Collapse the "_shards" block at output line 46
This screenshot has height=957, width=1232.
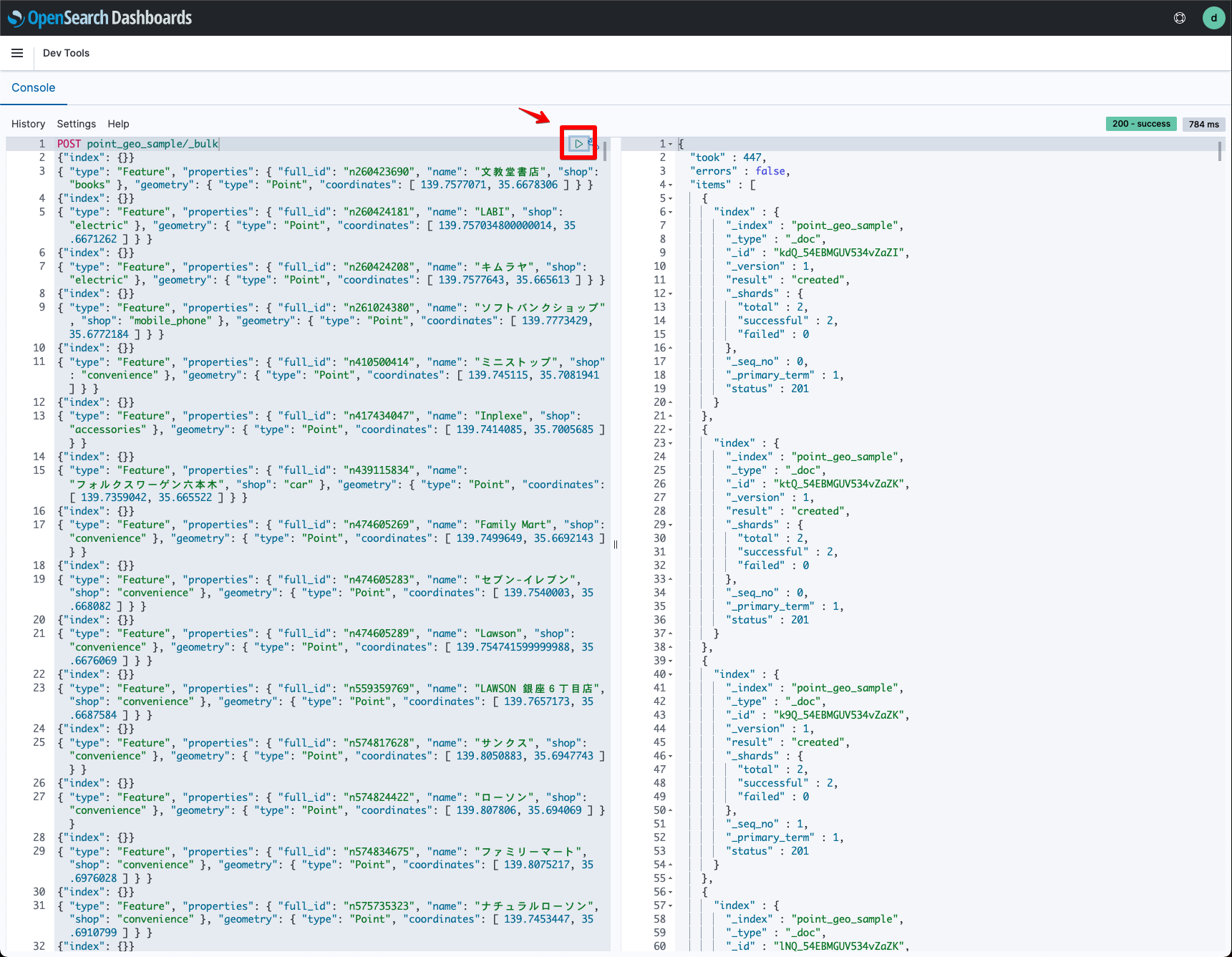coord(671,756)
